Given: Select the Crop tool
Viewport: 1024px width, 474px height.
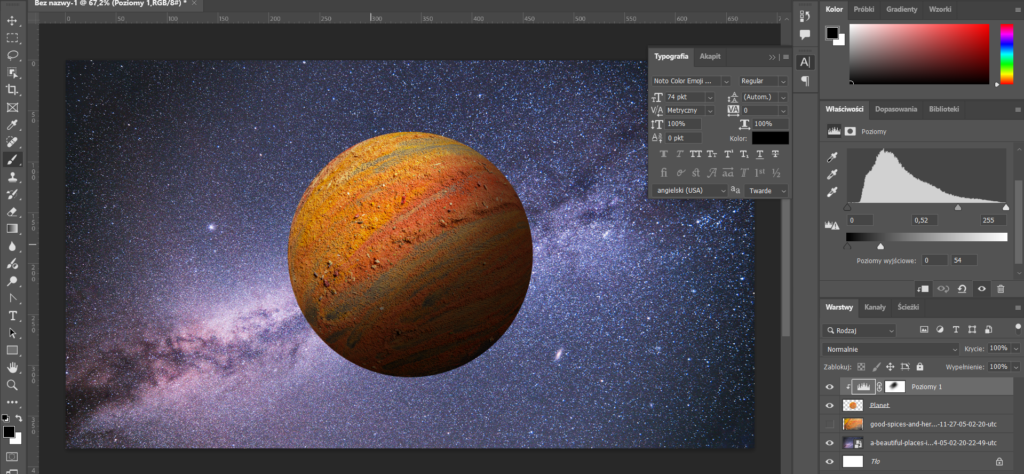Looking at the screenshot, I should pos(12,89).
